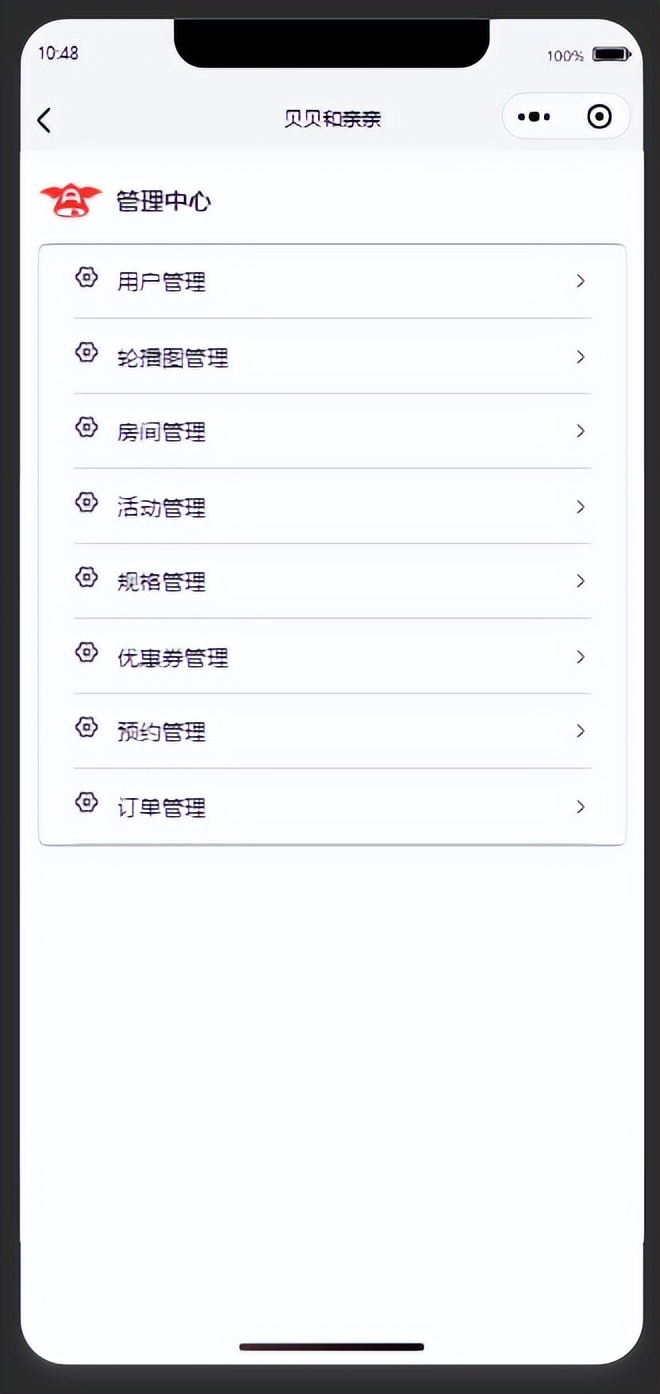Expand the 订单管理 entry via its chevron

pos(581,807)
